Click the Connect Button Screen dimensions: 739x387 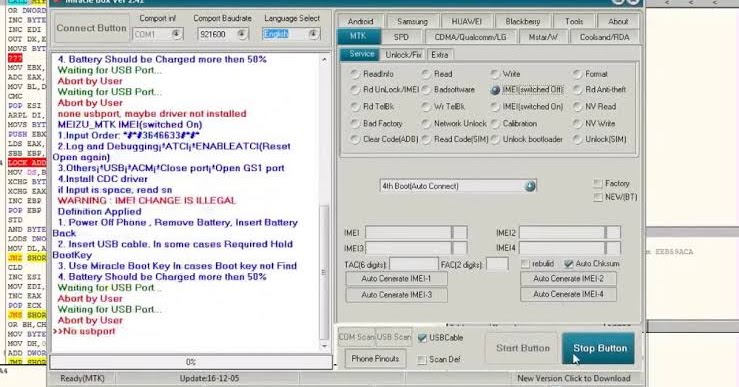91,28
